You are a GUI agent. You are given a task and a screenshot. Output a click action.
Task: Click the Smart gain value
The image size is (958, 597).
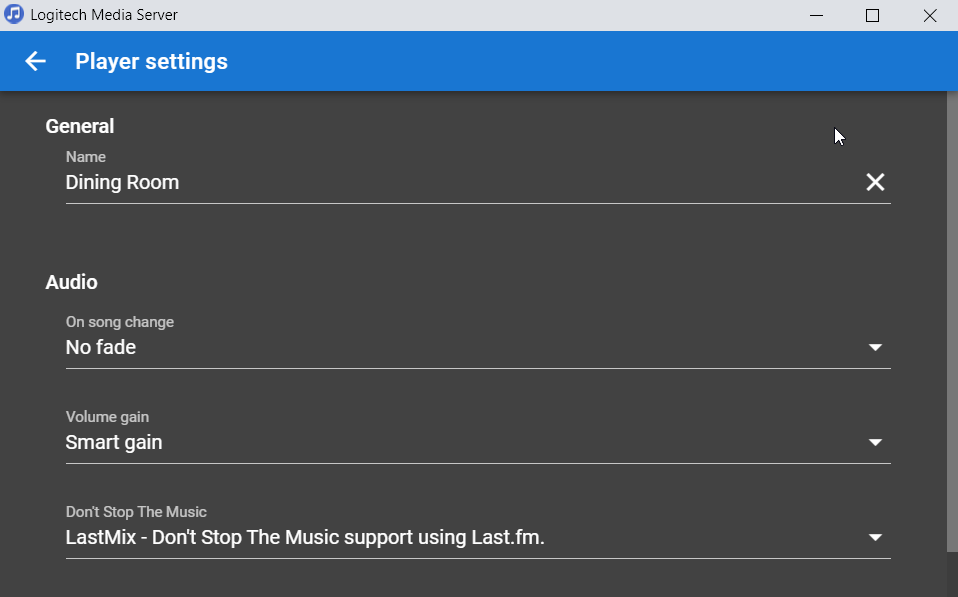(x=114, y=442)
